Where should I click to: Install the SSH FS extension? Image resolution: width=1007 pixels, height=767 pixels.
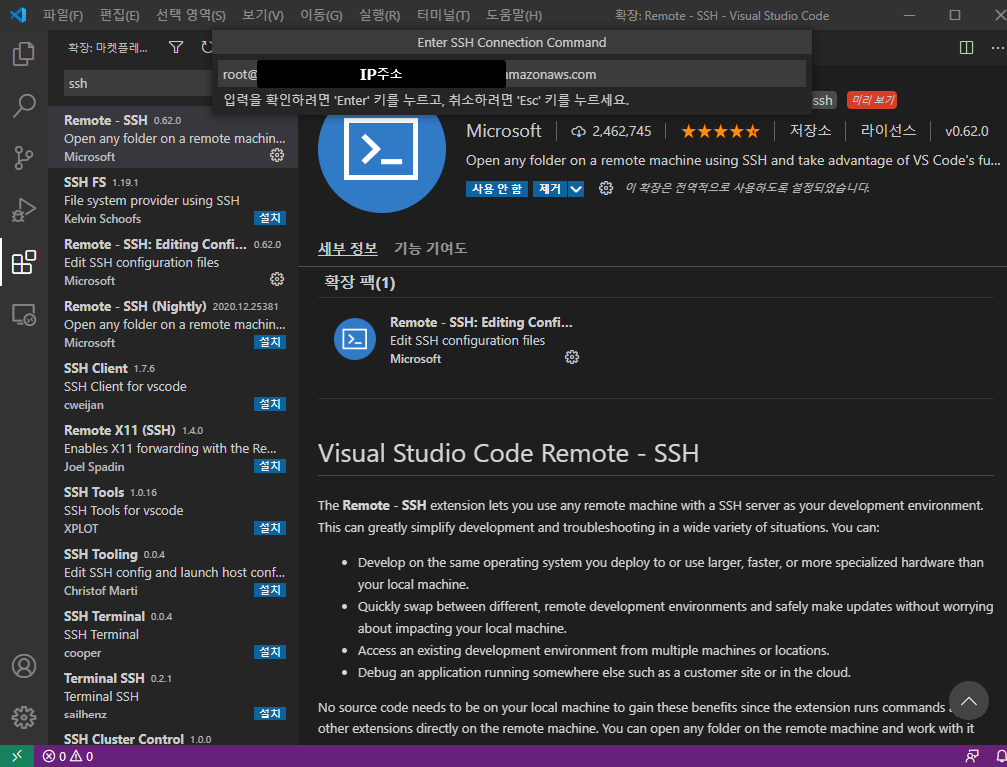pos(270,218)
